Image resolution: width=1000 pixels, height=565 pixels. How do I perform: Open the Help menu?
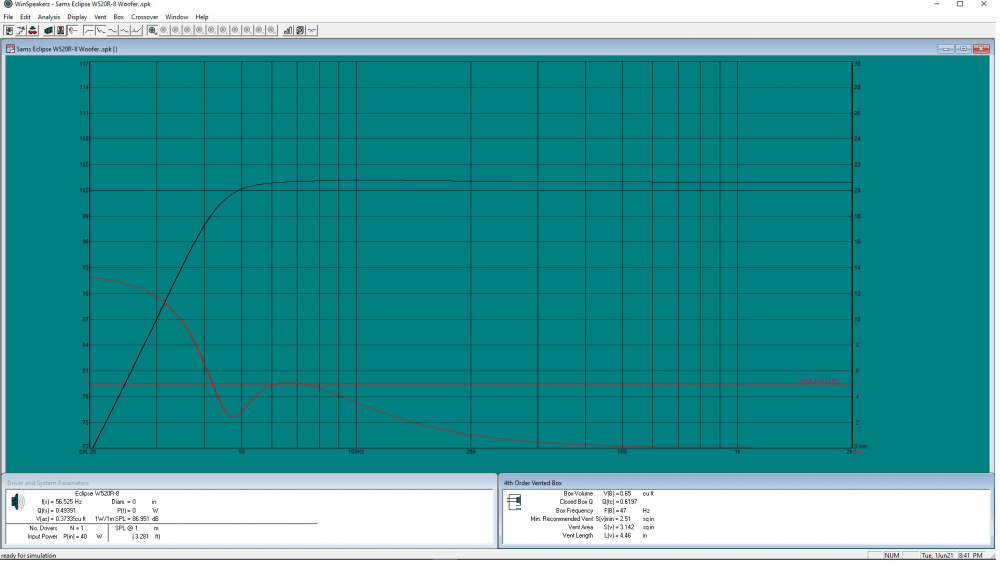click(202, 17)
